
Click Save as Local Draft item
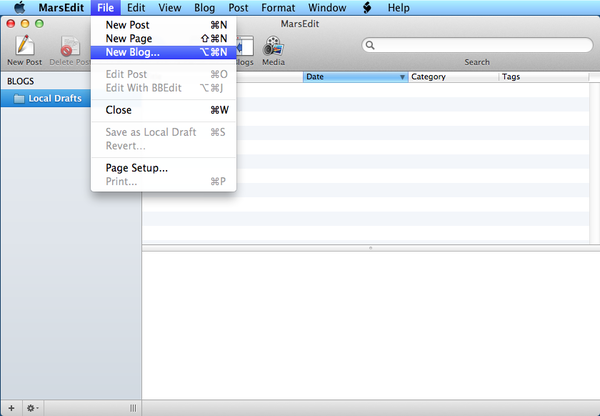[x=163, y=132]
